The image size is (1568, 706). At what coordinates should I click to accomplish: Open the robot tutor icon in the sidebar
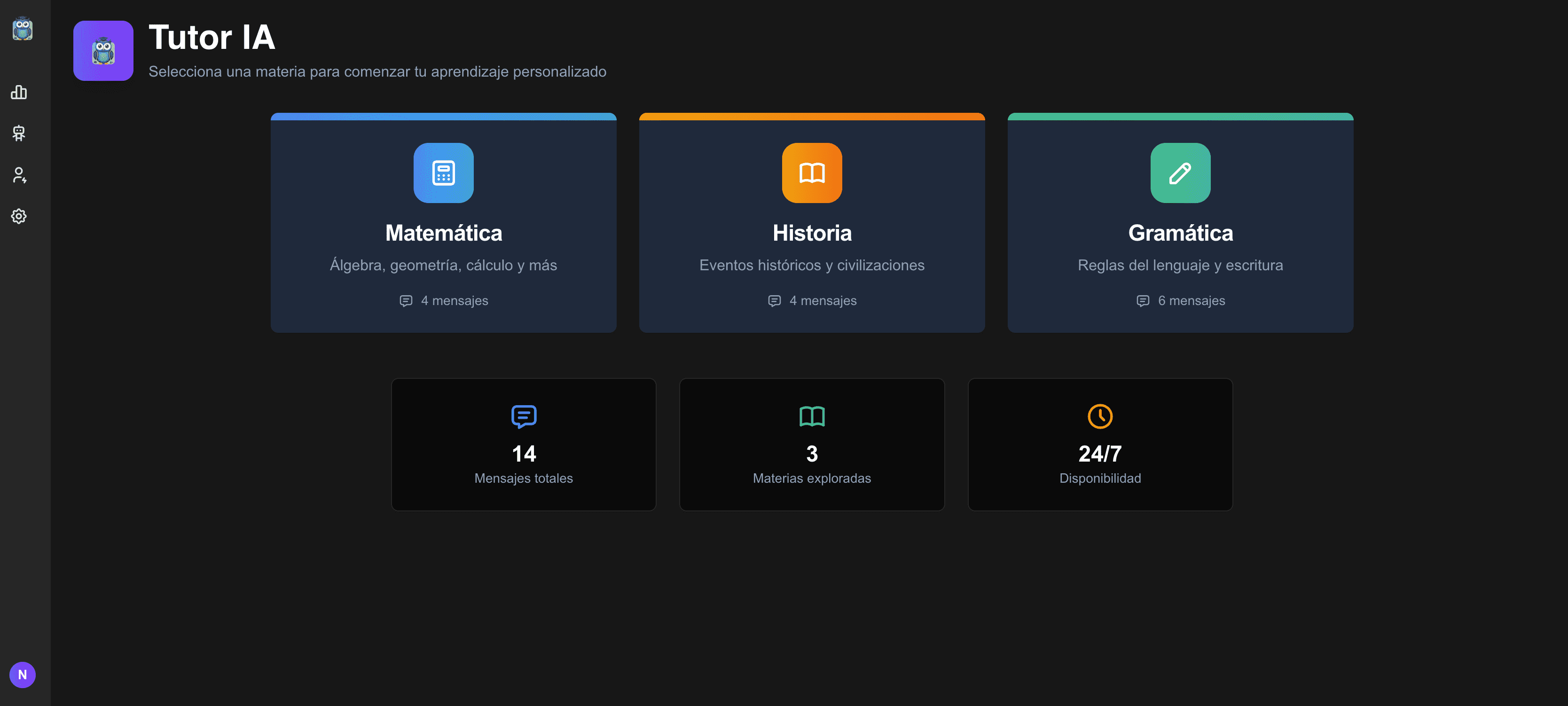coord(19,134)
